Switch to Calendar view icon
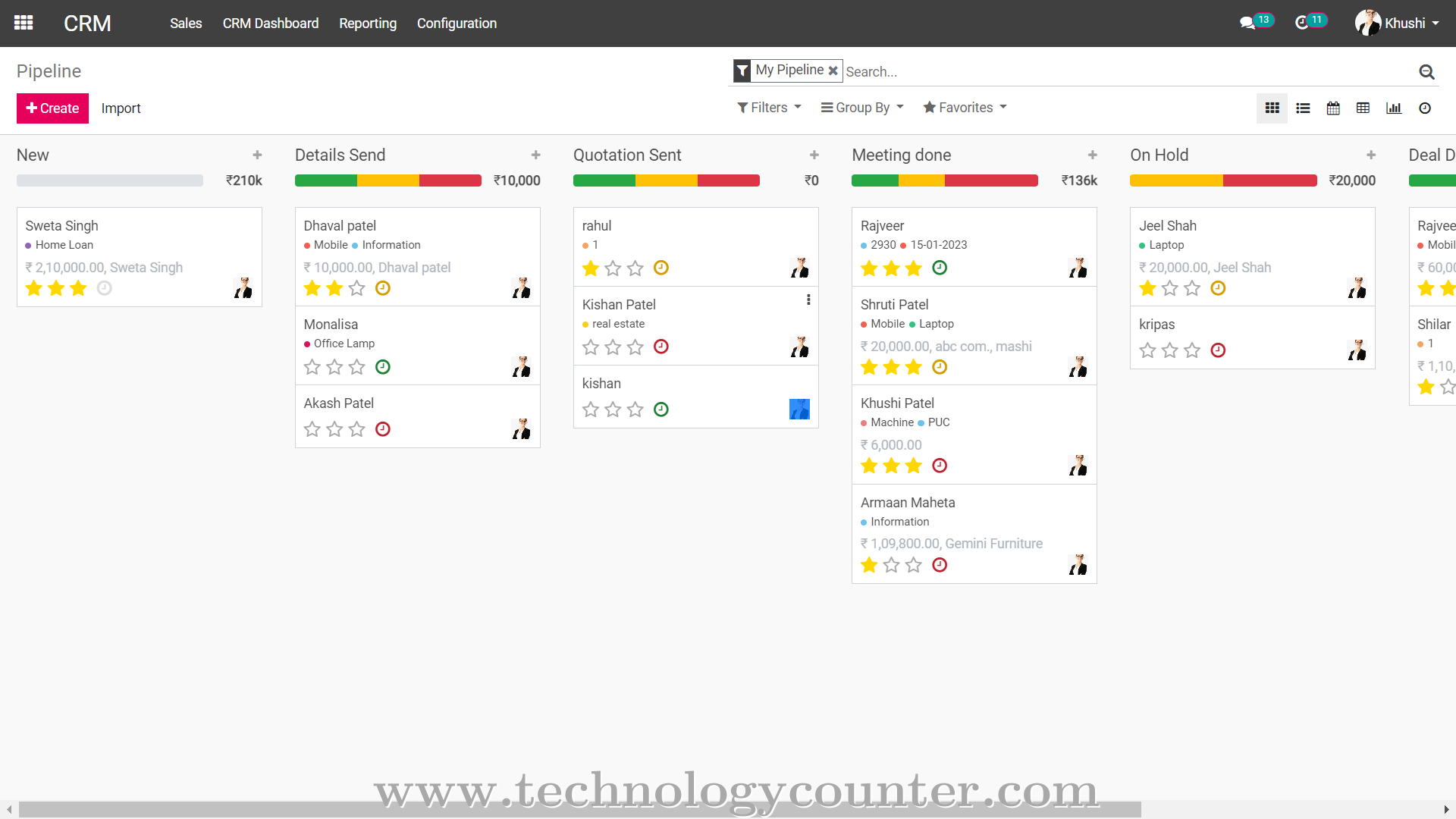The image size is (1456, 819). pos(1333,108)
